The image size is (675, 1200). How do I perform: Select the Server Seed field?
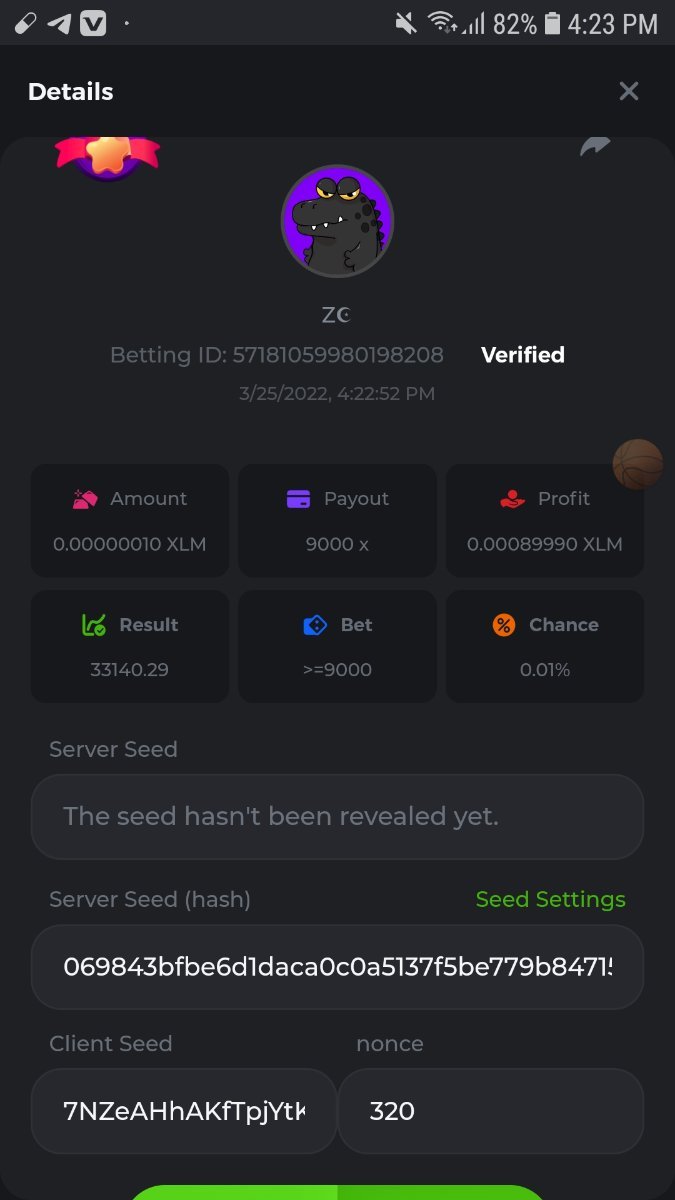337,816
